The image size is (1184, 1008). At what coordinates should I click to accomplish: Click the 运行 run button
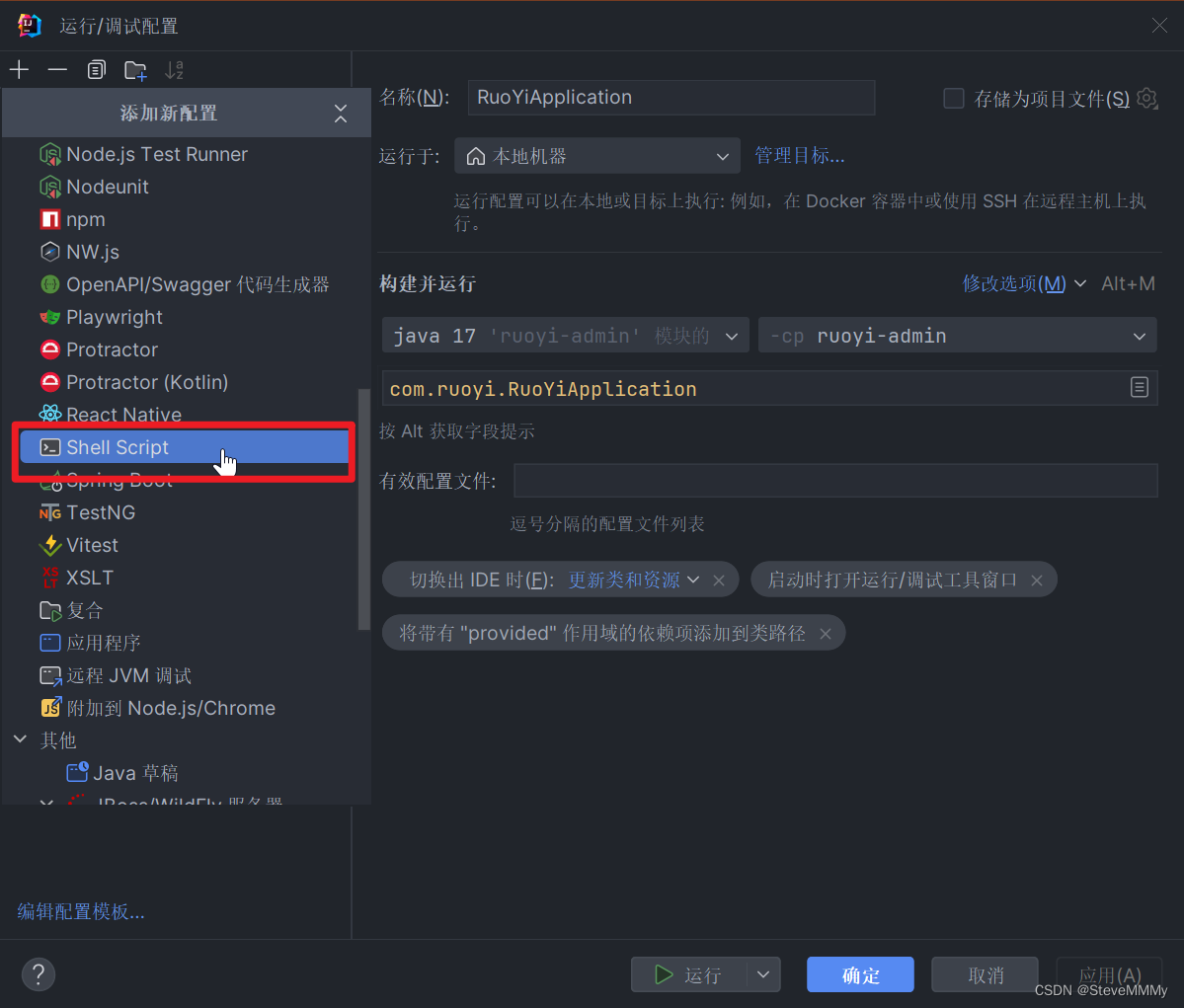(x=688, y=974)
